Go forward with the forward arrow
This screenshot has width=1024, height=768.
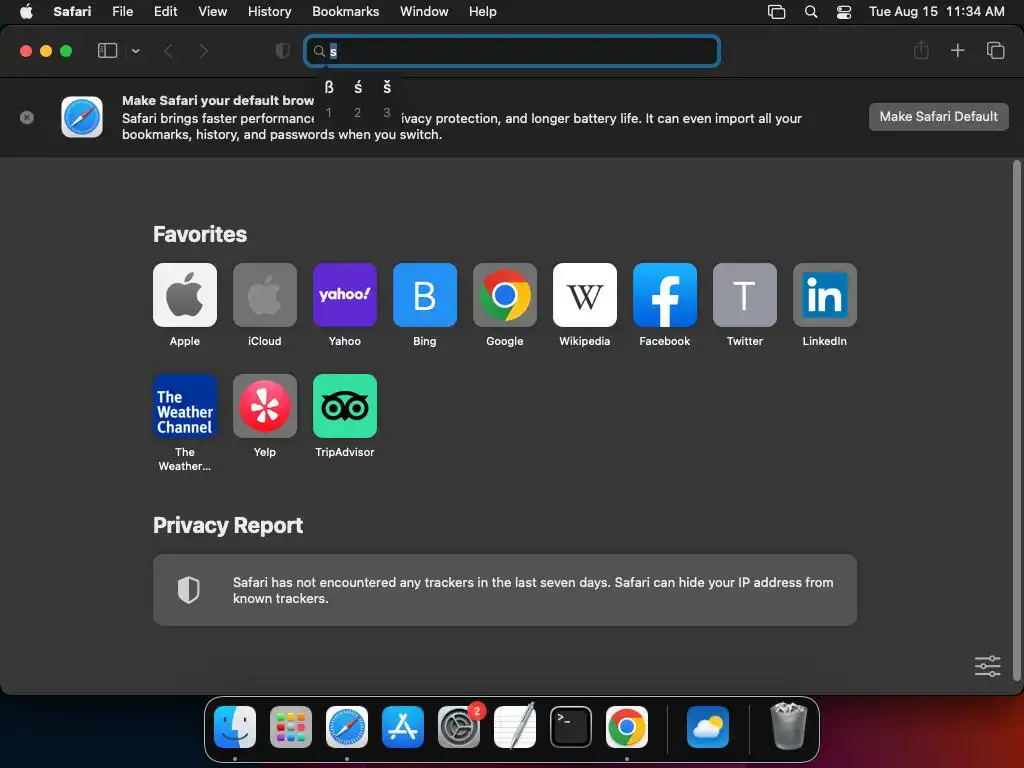(203, 51)
